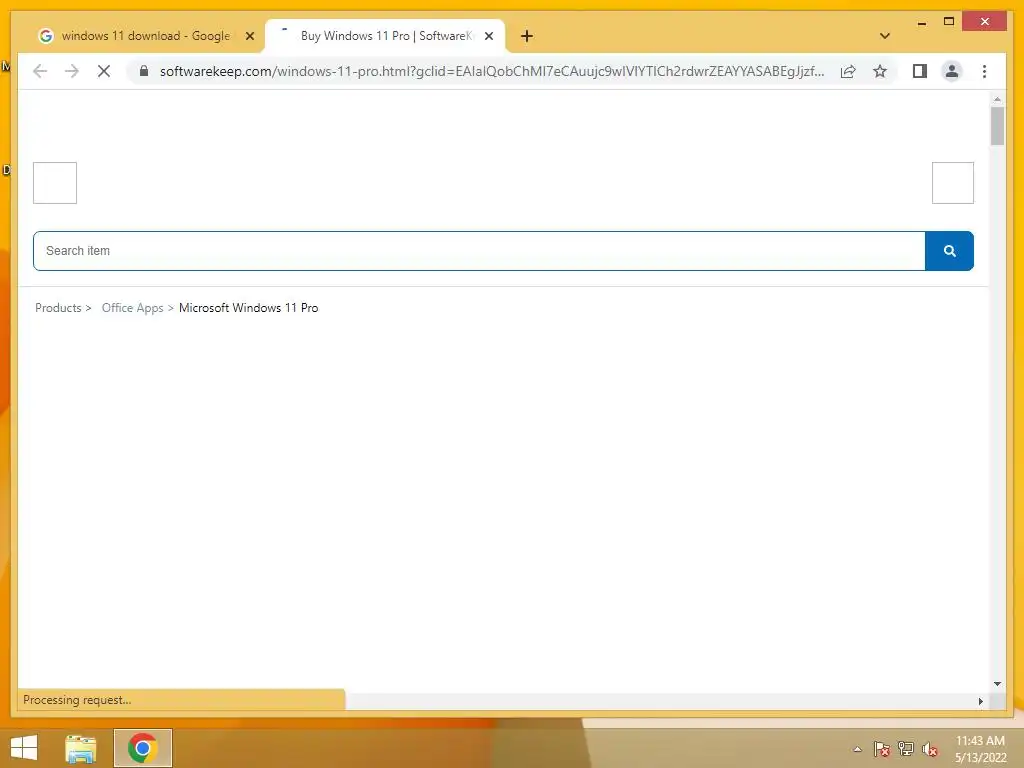The image size is (1024, 768).
Task: Bookmark this tab with star
Action: (880, 71)
